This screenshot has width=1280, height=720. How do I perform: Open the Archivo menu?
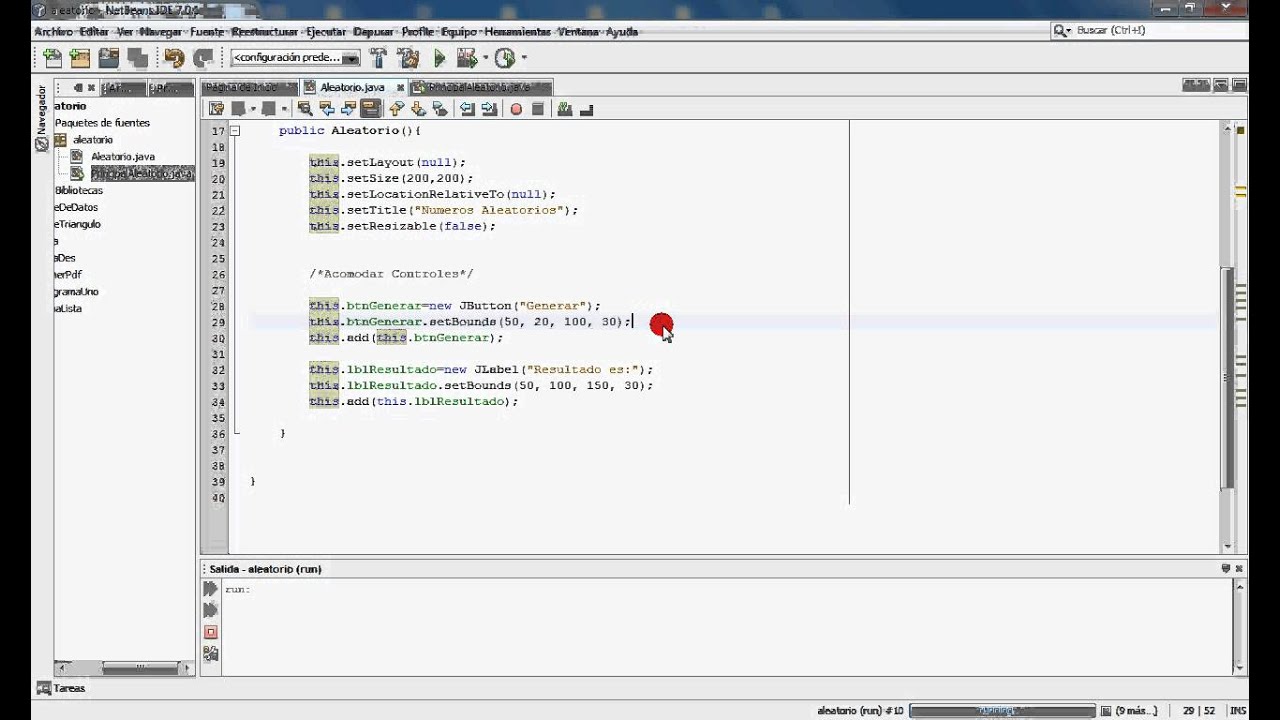(x=53, y=31)
